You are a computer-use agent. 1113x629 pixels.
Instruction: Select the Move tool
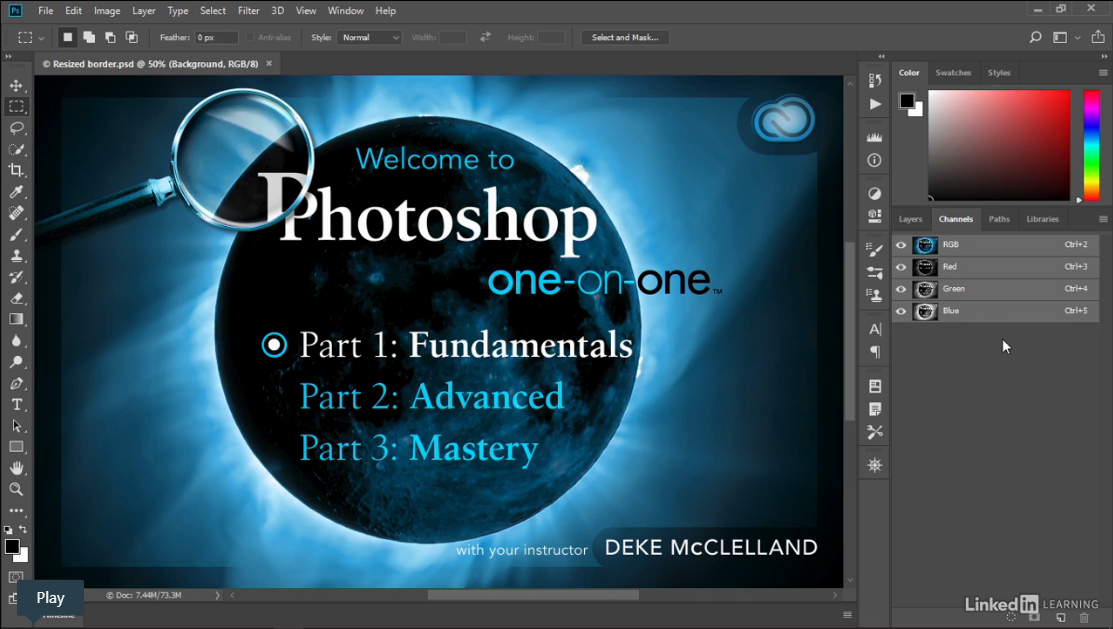coord(16,85)
